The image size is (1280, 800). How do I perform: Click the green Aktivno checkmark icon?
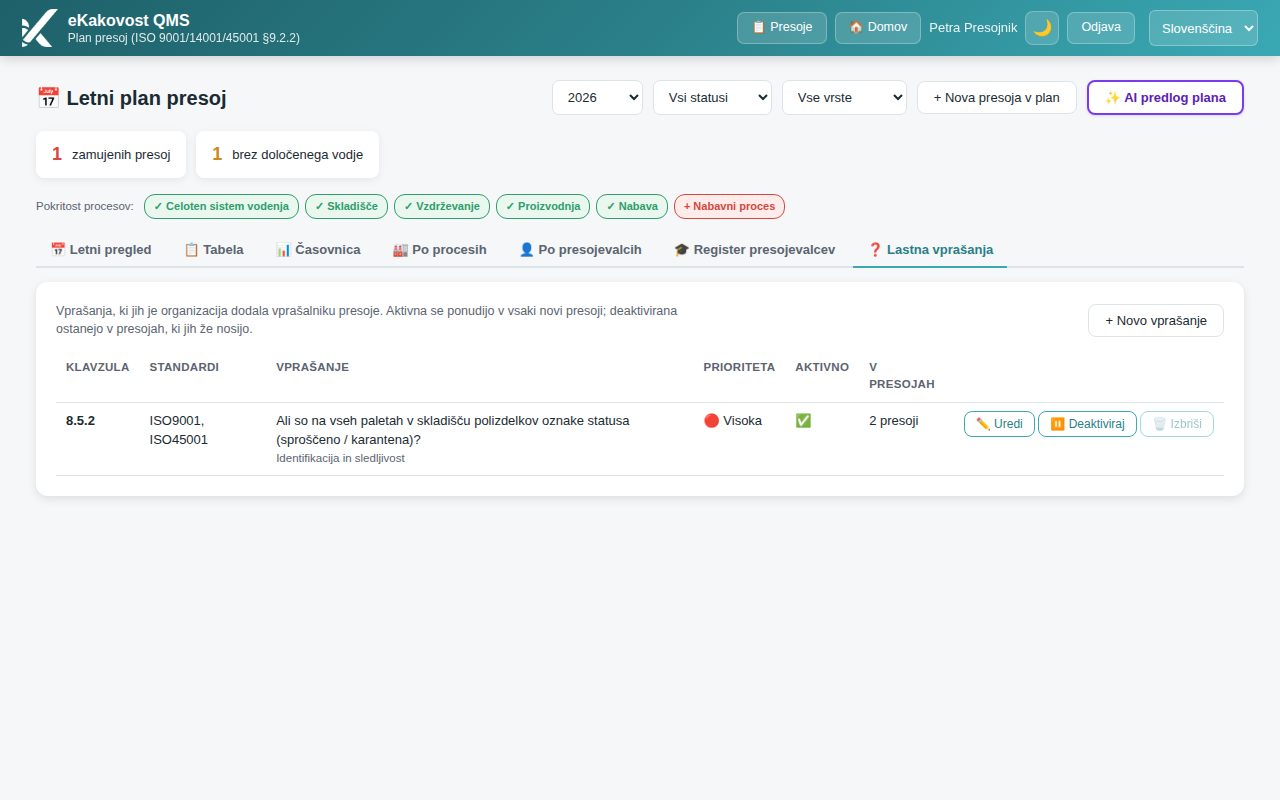click(803, 421)
